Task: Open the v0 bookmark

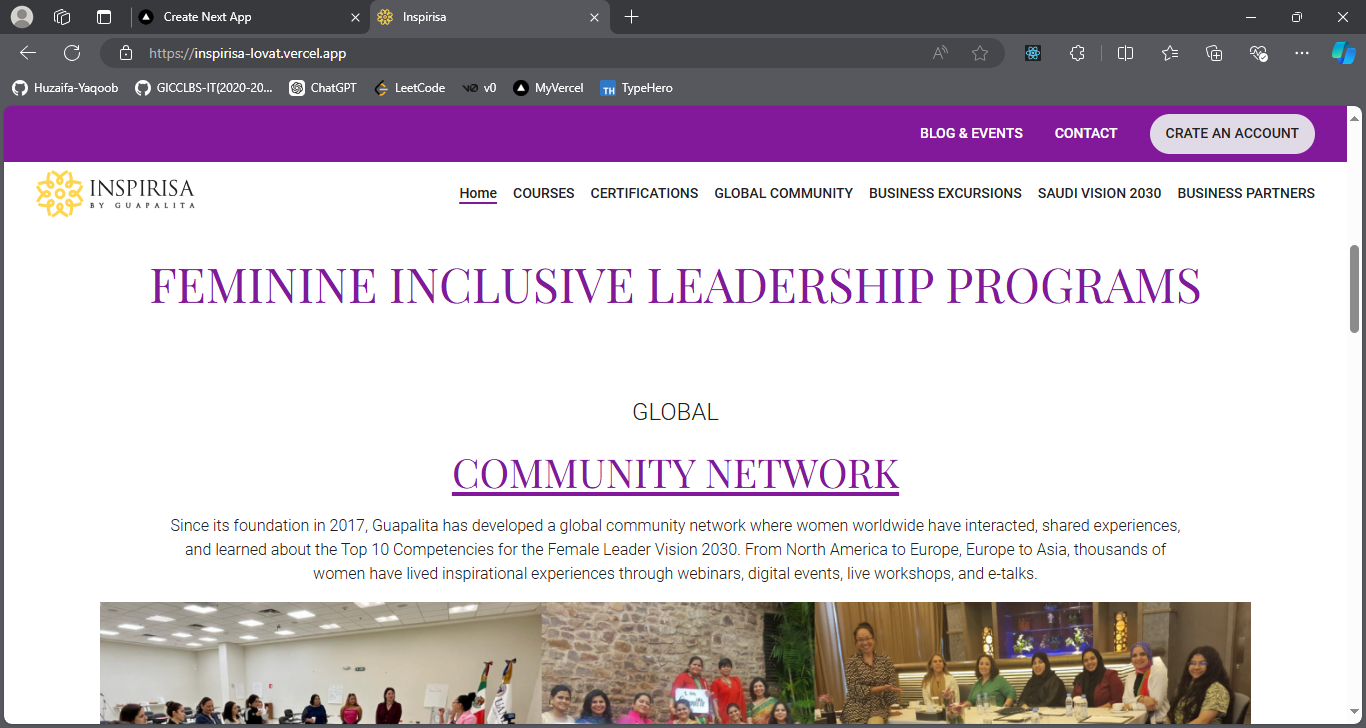Action: coord(479,88)
